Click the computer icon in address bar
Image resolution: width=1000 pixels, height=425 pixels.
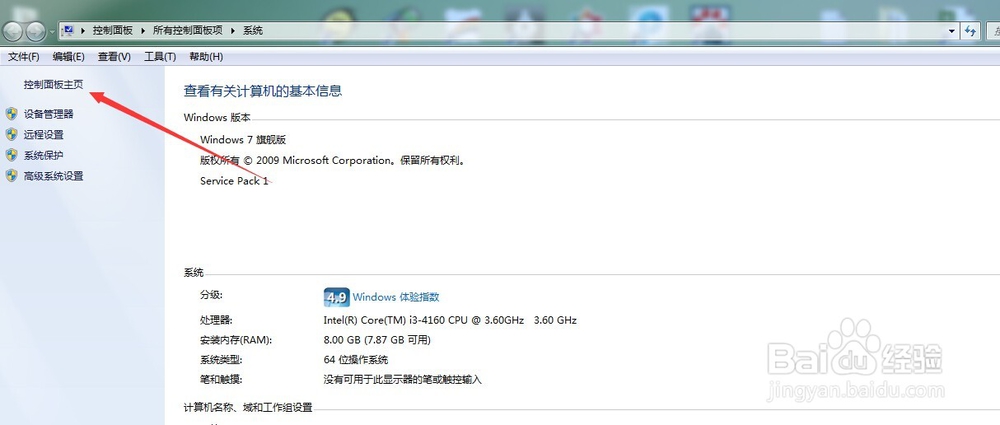coord(69,31)
